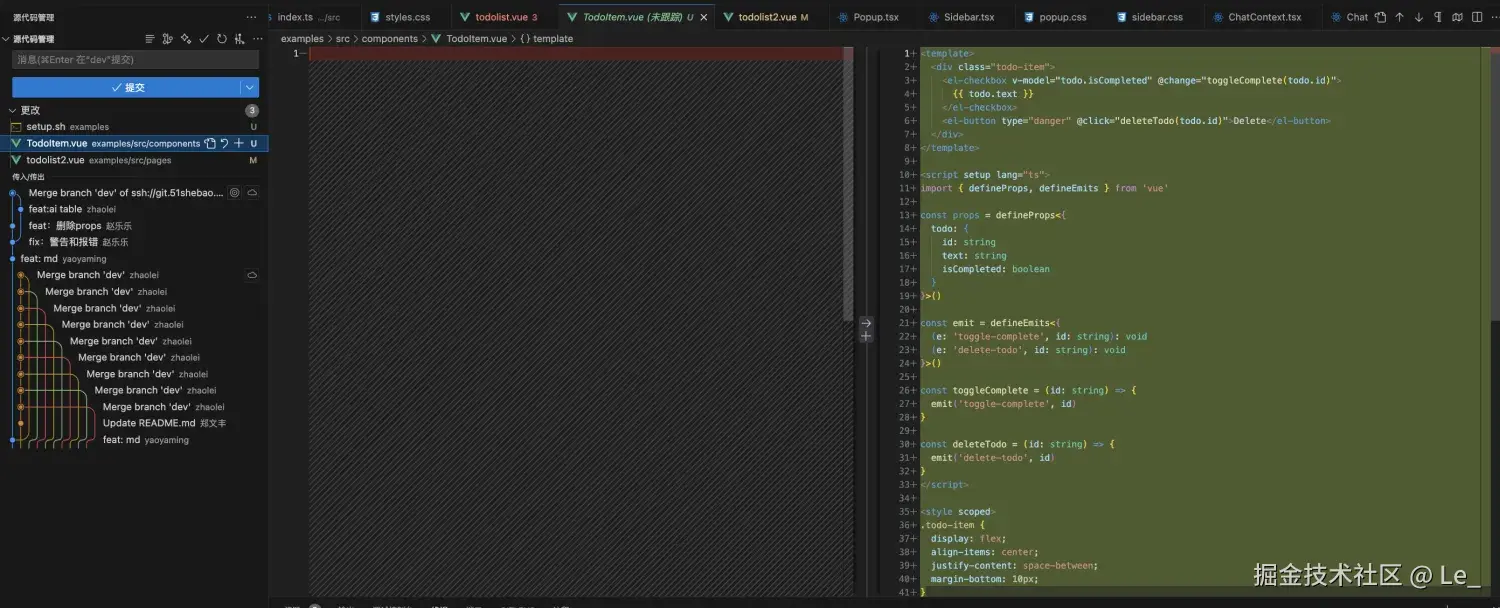The height and width of the screenshot is (608, 1500).
Task: Collapse the 源代码管理 repository section
Action: click(x=7, y=39)
